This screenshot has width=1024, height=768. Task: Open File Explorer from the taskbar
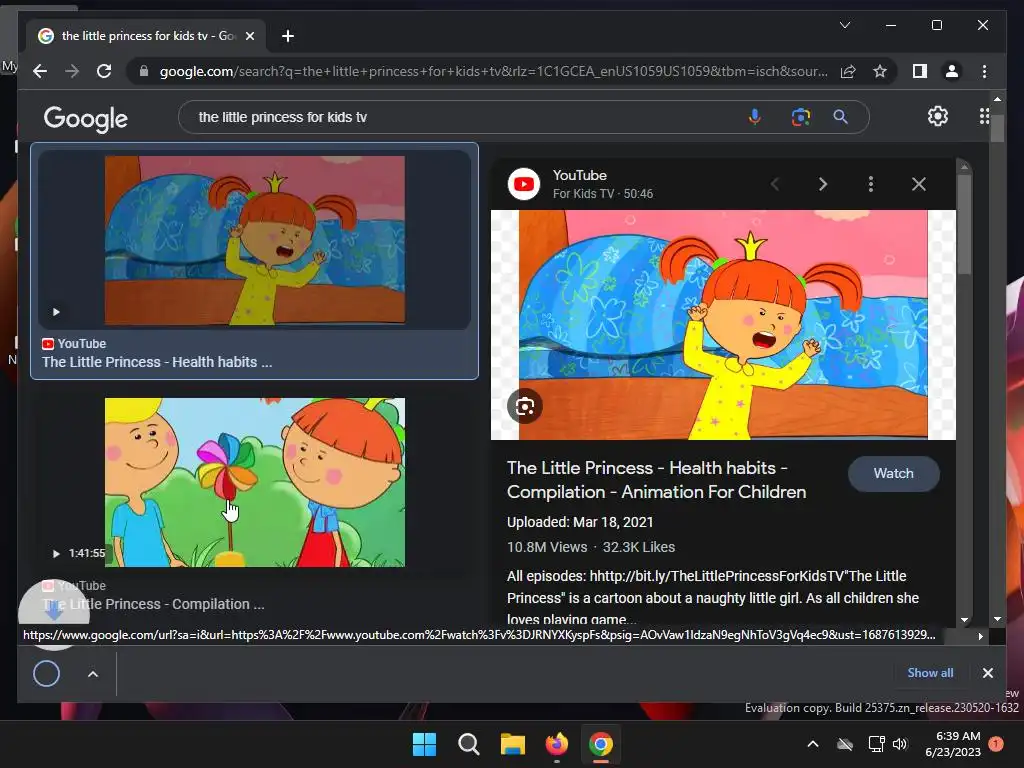click(513, 744)
